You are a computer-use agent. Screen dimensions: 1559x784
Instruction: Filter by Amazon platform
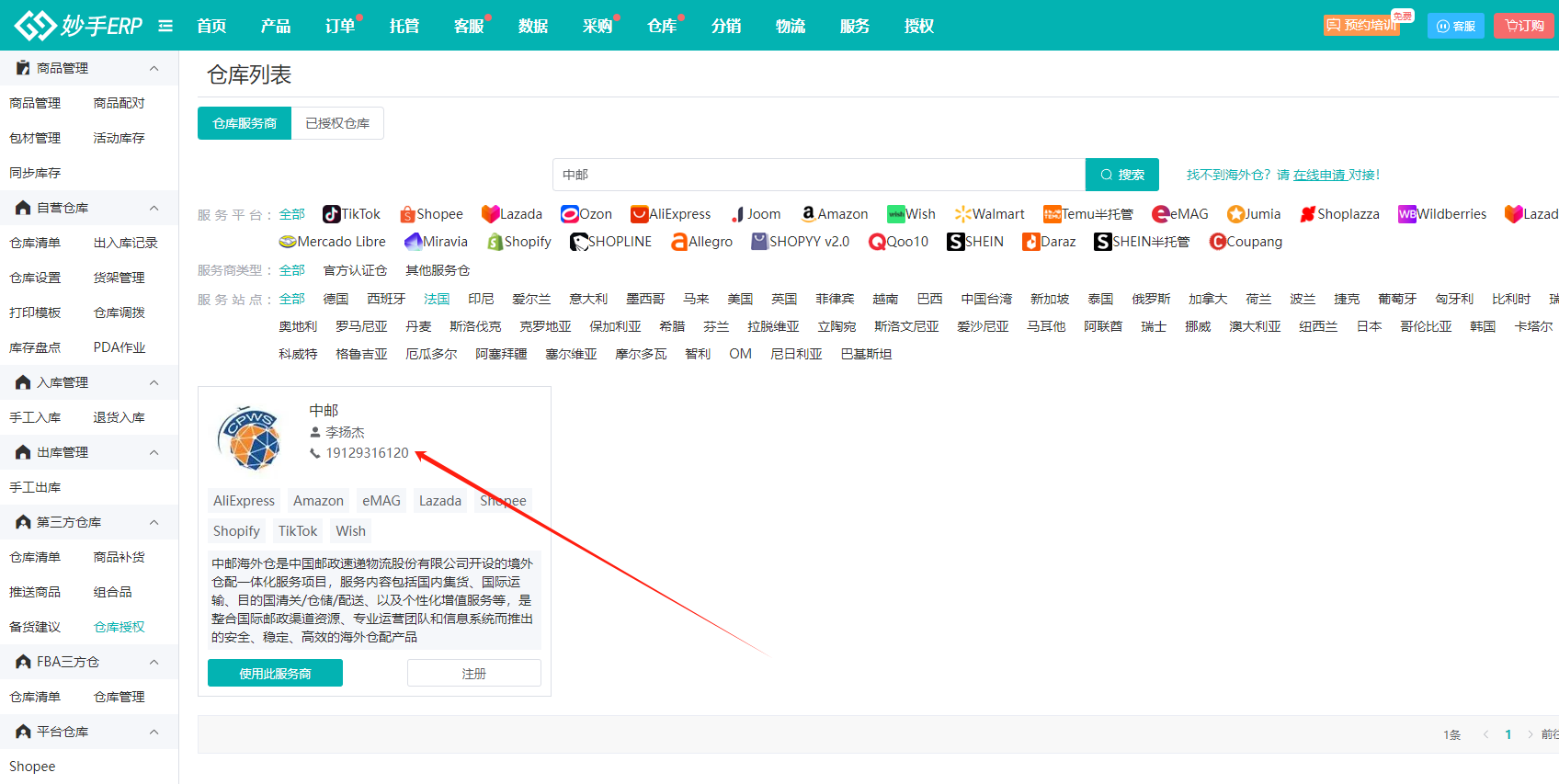click(x=834, y=214)
